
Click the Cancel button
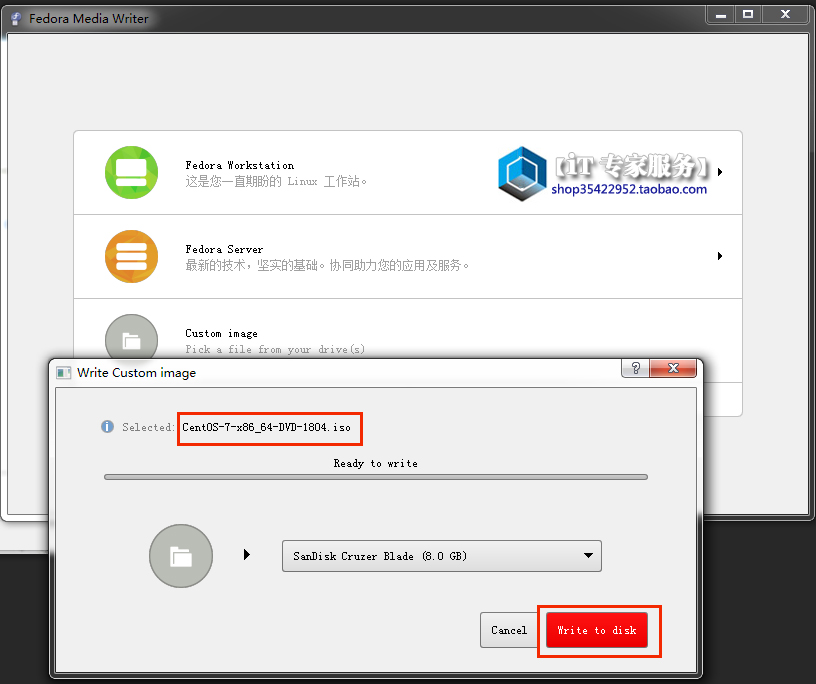click(509, 630)
